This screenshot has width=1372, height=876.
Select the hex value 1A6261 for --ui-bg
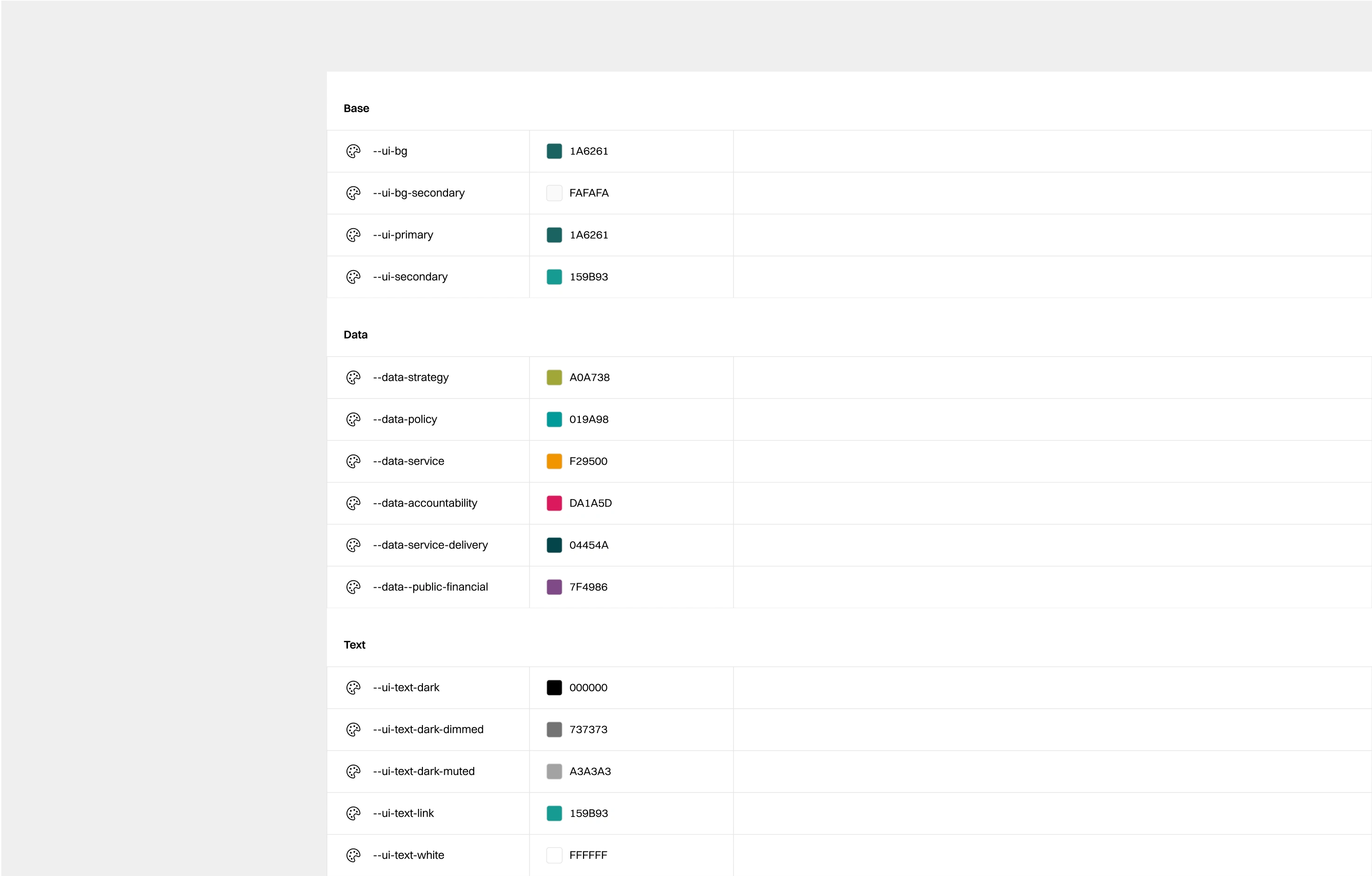coord(589,151)
